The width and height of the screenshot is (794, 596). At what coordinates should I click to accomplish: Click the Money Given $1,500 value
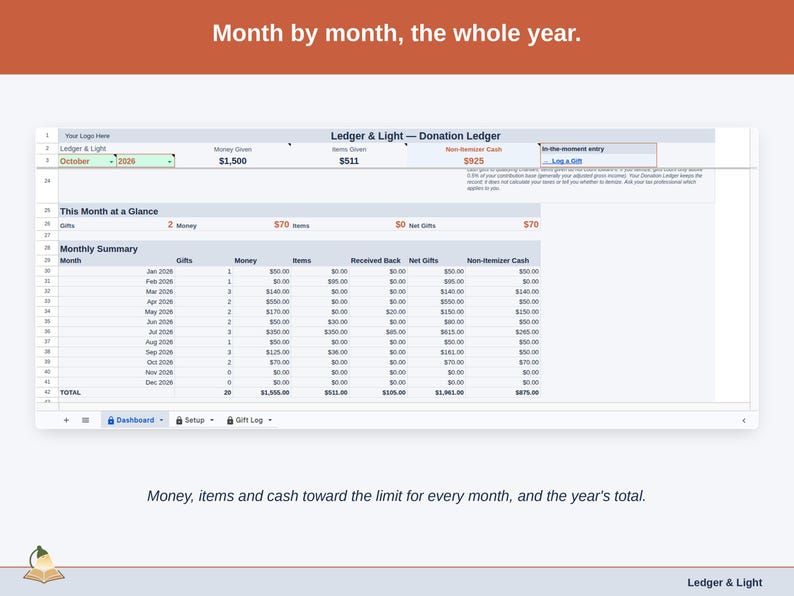232,161
